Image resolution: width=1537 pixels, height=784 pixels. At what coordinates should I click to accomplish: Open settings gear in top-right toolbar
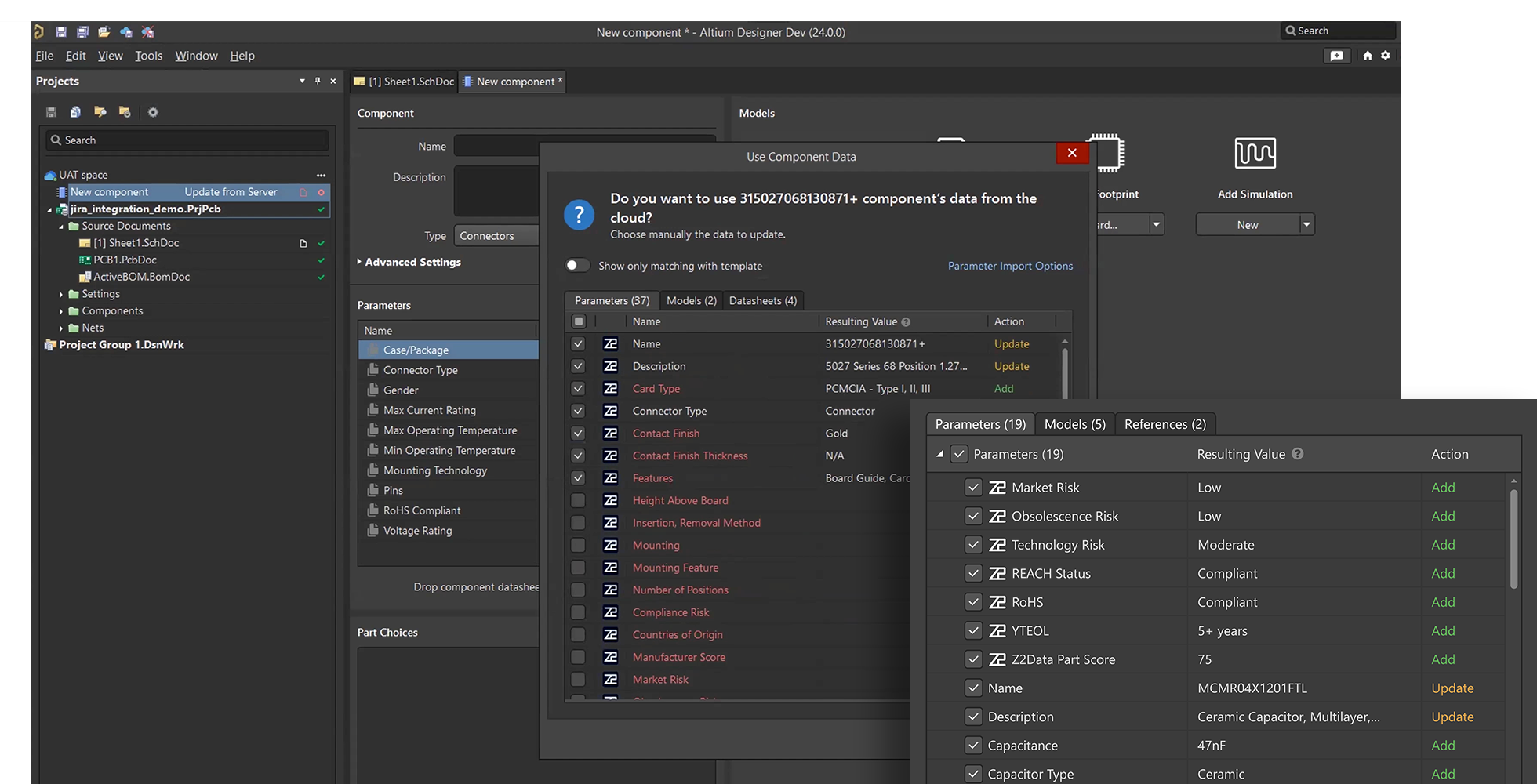tap(1386, 56)
